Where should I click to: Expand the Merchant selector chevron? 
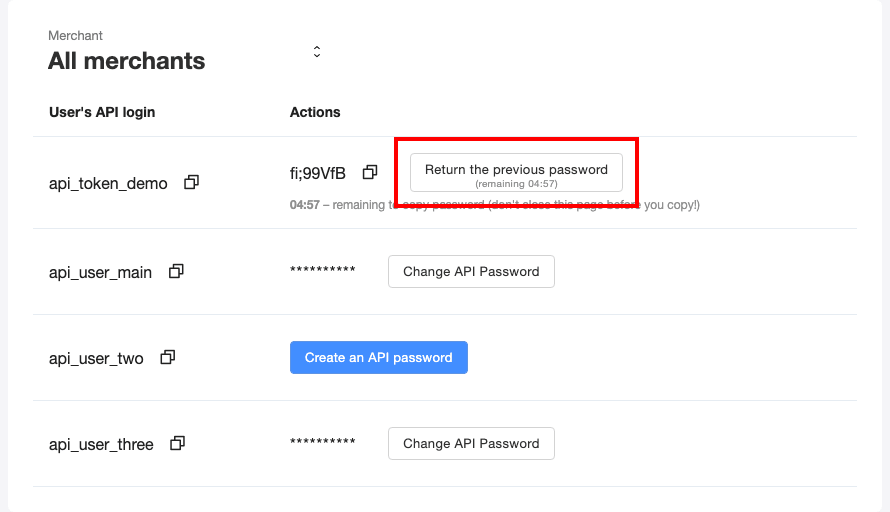pyautogui.click(x=317, y=51)
